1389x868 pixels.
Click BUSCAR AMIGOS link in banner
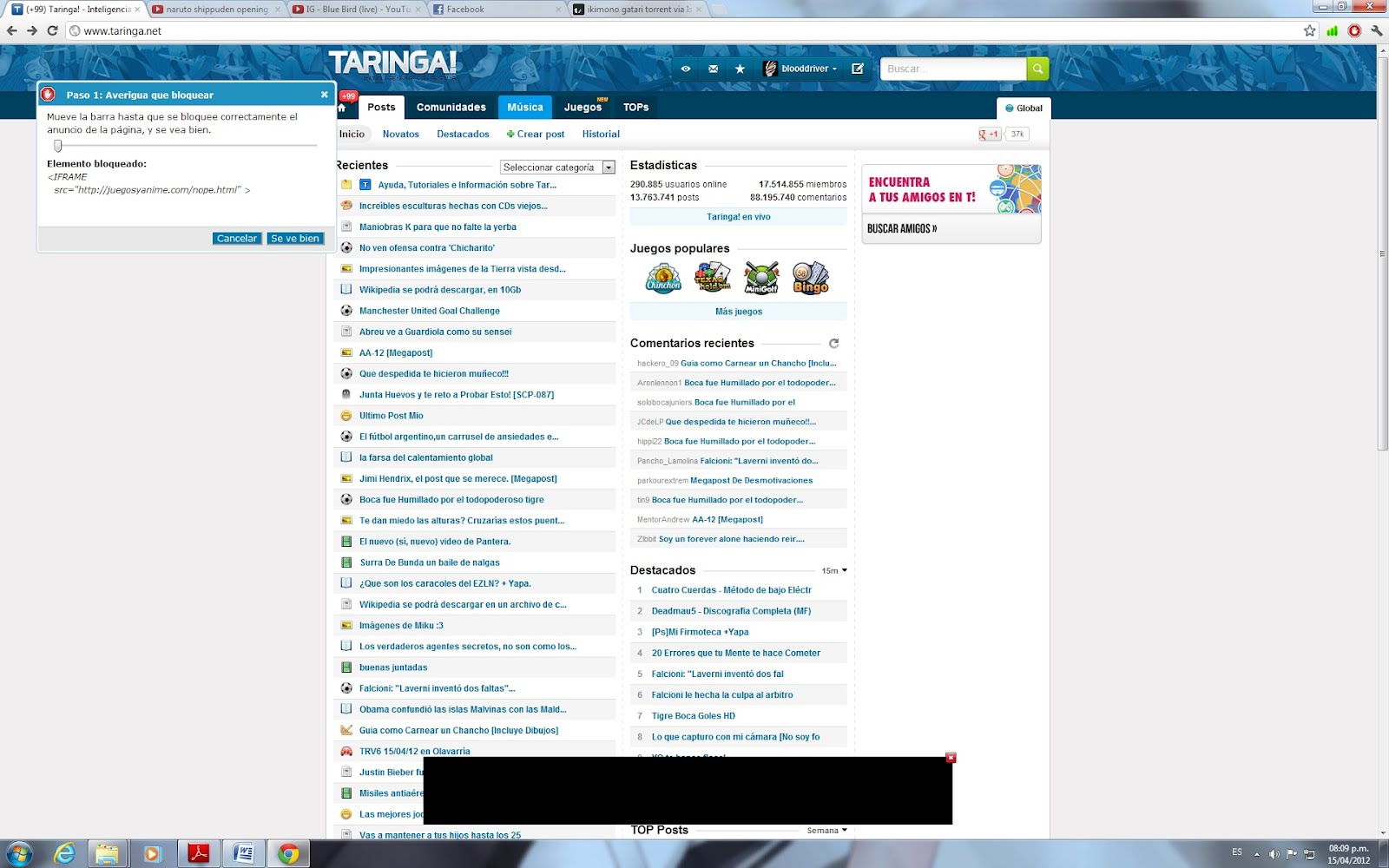pyautogui.click(x=902, y=228)
